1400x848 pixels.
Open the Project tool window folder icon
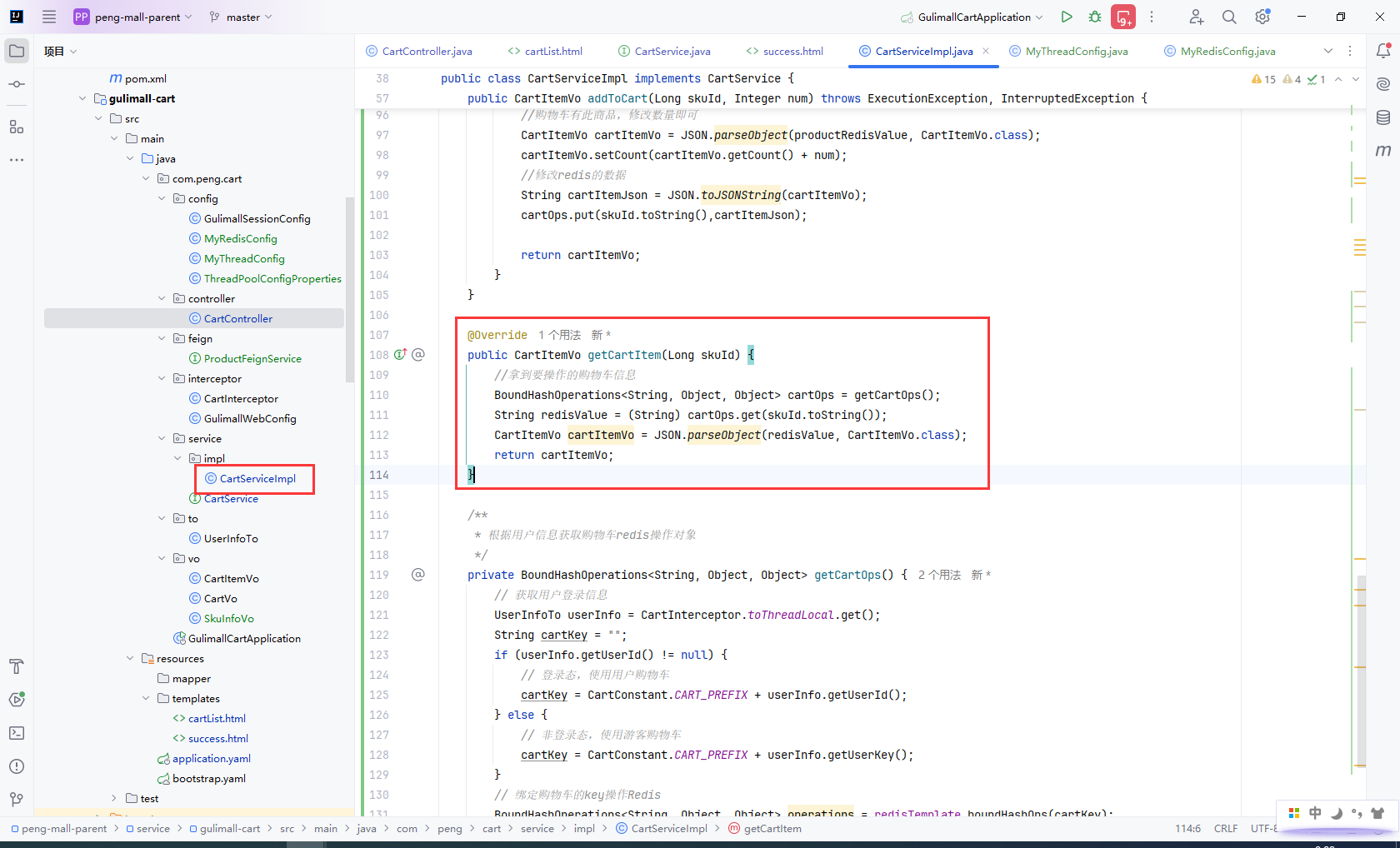tap(17, 51)
